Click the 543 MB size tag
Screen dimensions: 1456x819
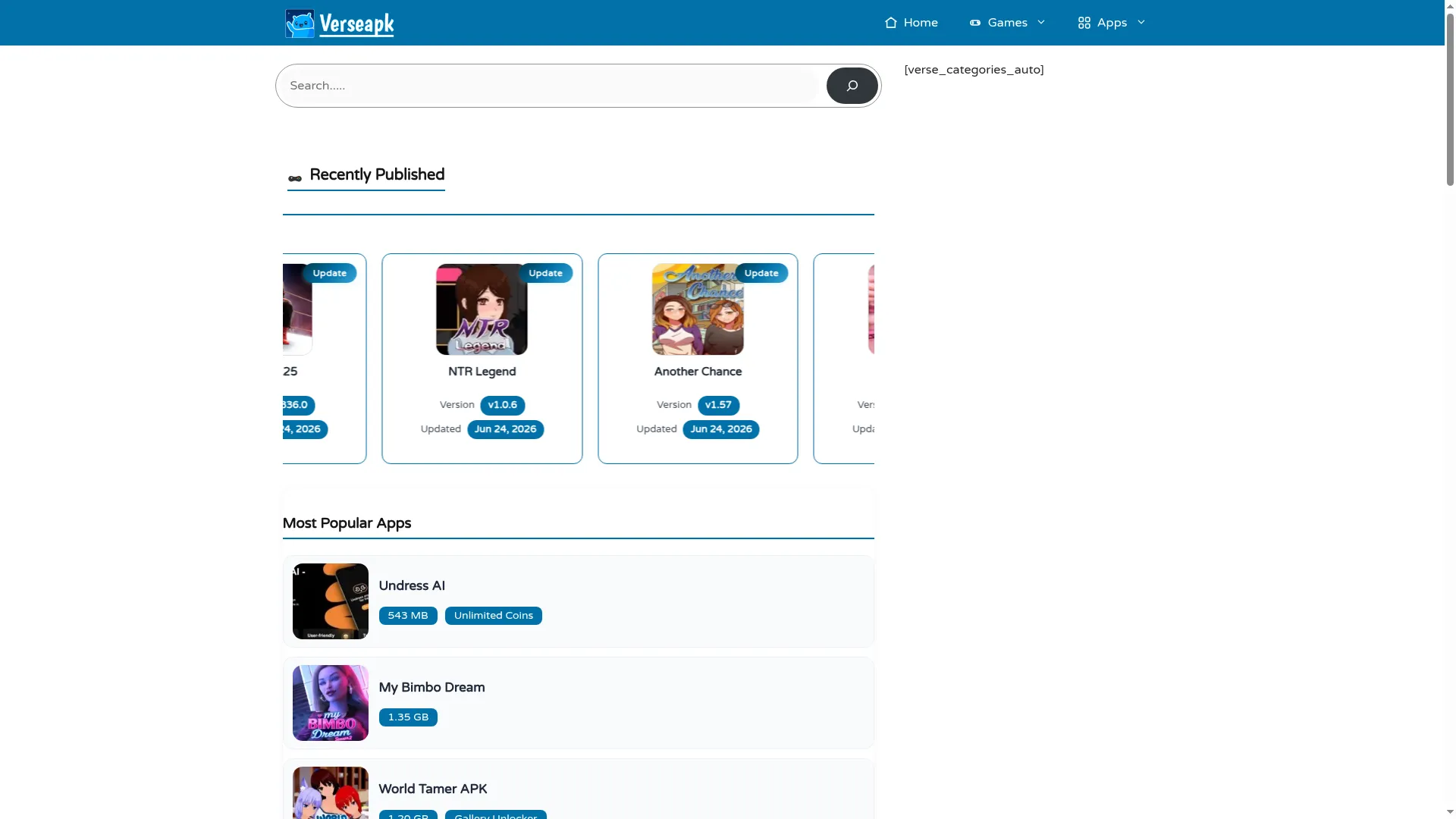(408, 616)
